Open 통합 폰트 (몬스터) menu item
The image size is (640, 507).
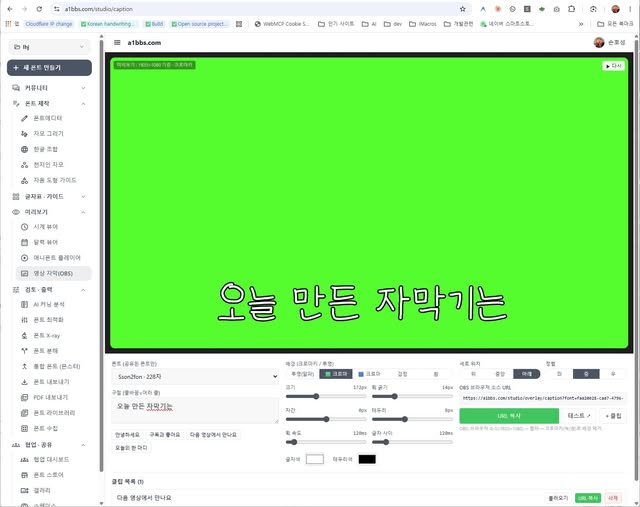(53, 367)
